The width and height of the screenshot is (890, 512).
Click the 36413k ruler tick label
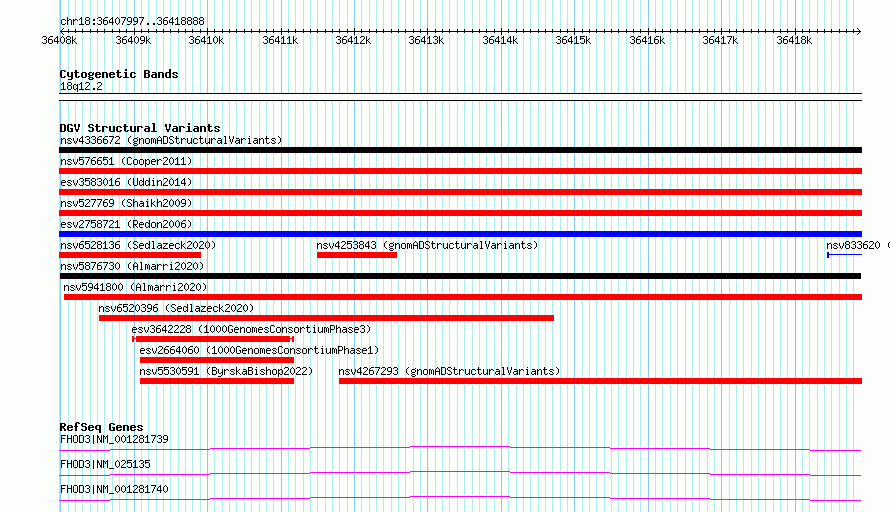coord(426,40)
